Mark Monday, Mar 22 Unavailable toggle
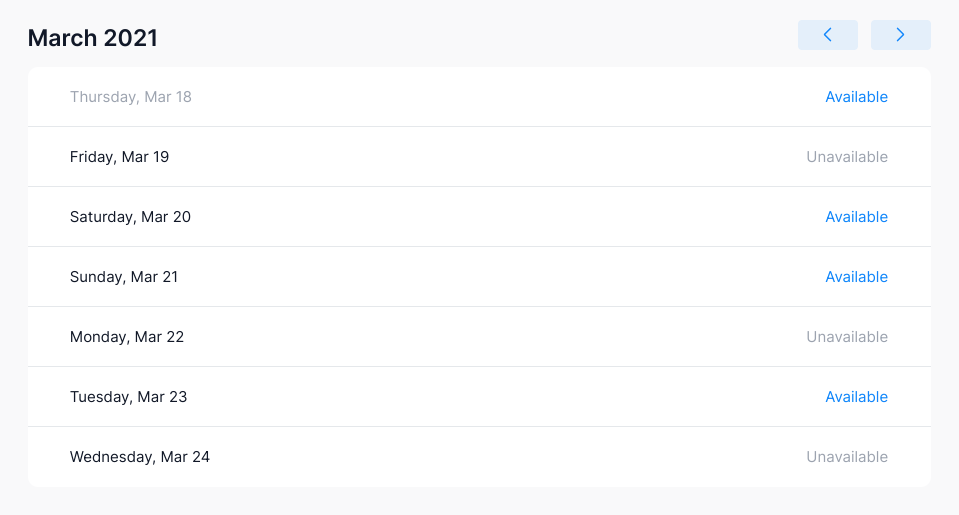Viewport: 959px width, 515px height. 847,337
